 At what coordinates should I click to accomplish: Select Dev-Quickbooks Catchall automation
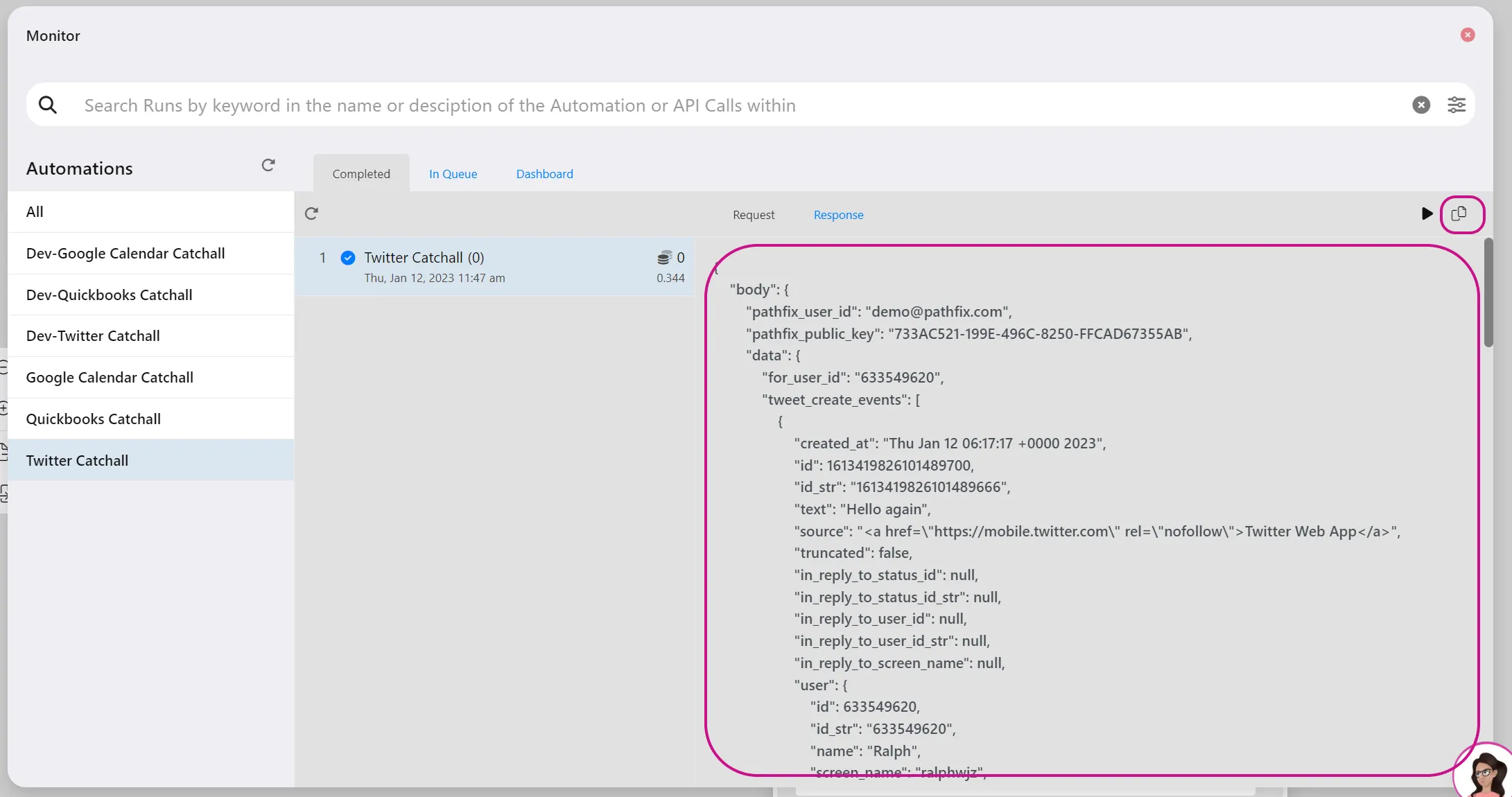[150, 295]
